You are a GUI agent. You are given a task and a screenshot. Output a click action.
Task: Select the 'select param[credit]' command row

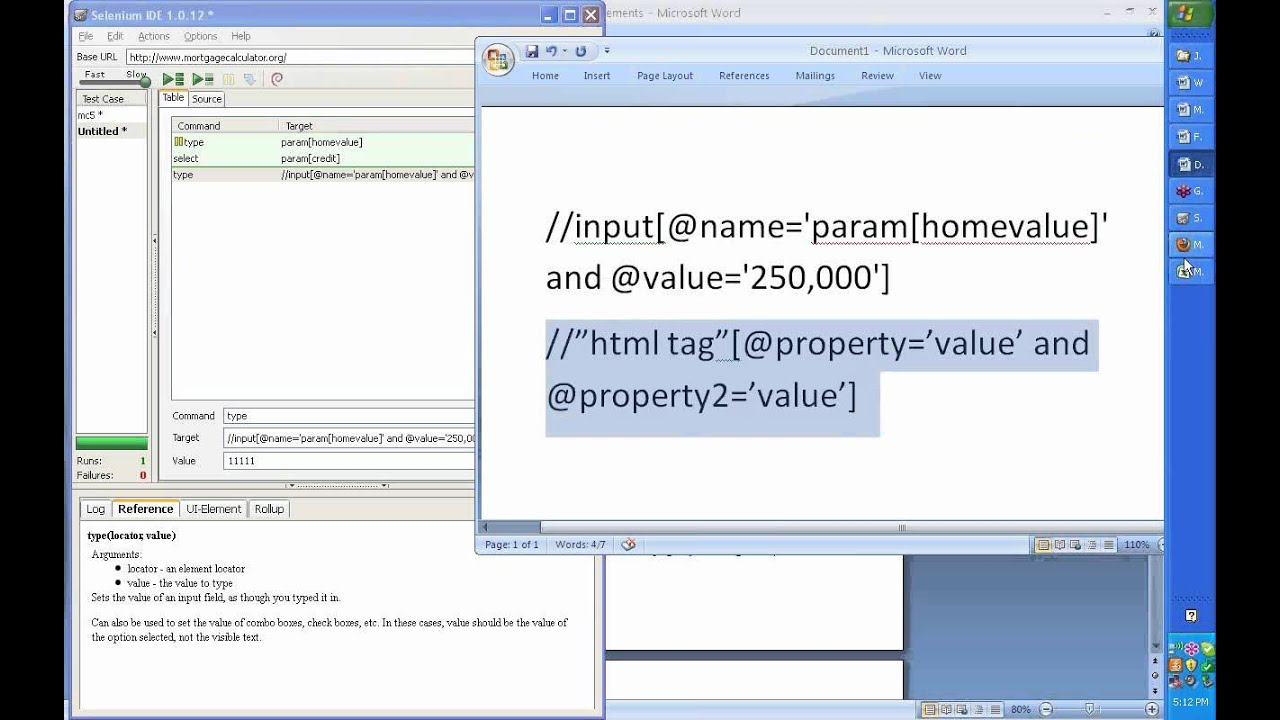tap(322, 158)
